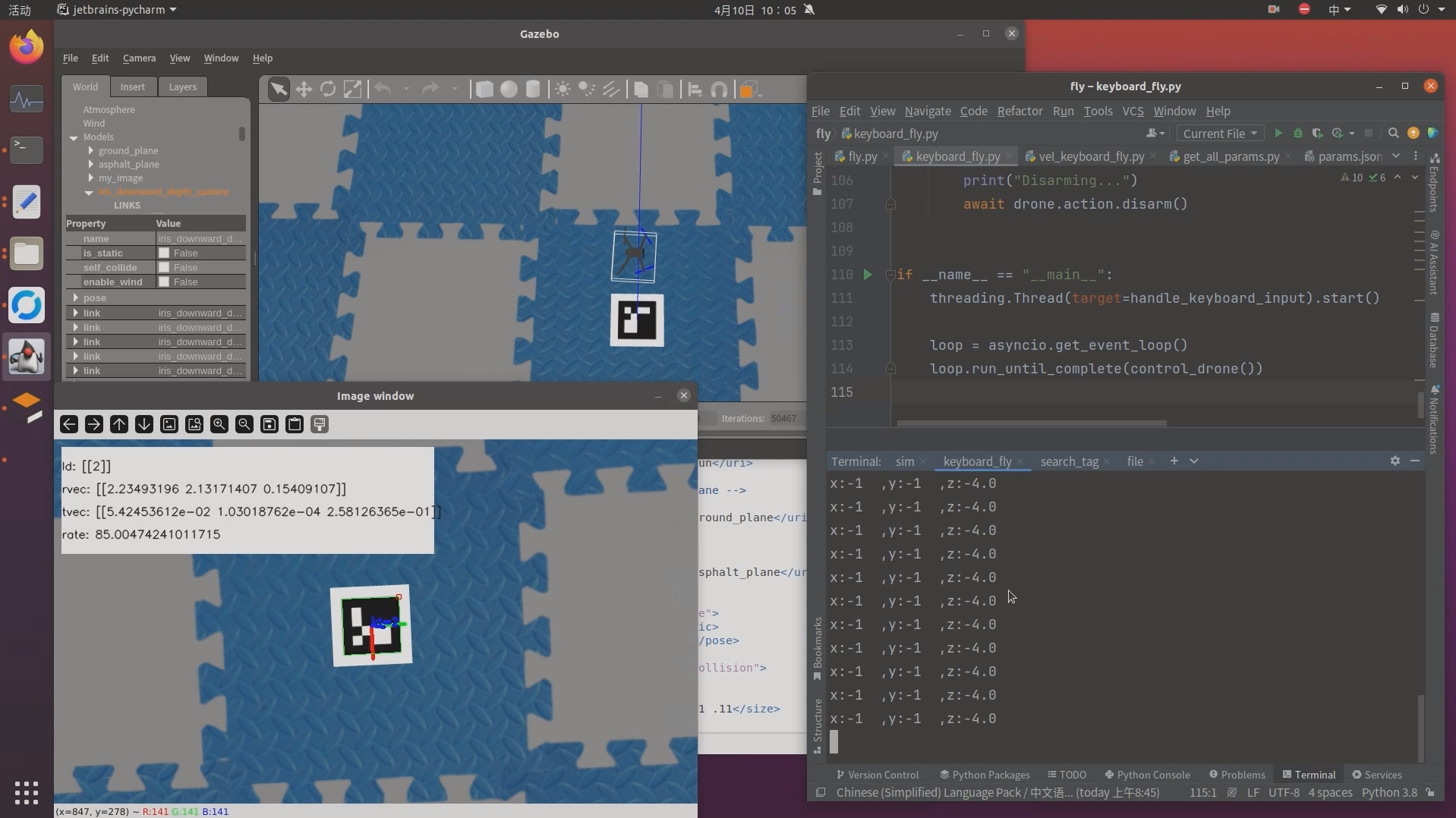
Task: Open the Python Packages tool window
Action: [x=985, y=775]
